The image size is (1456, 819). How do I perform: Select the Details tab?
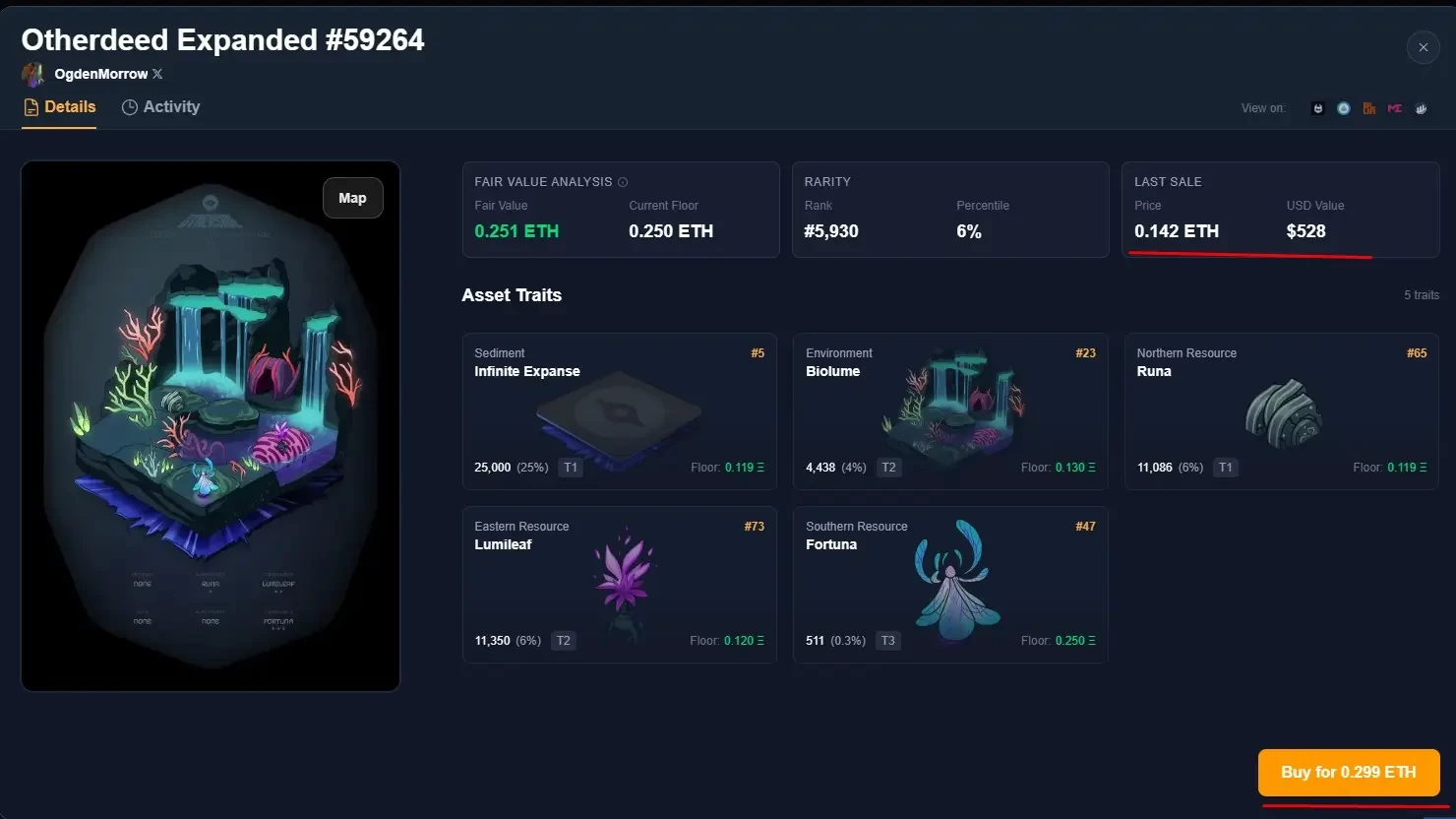click(59, 106)
